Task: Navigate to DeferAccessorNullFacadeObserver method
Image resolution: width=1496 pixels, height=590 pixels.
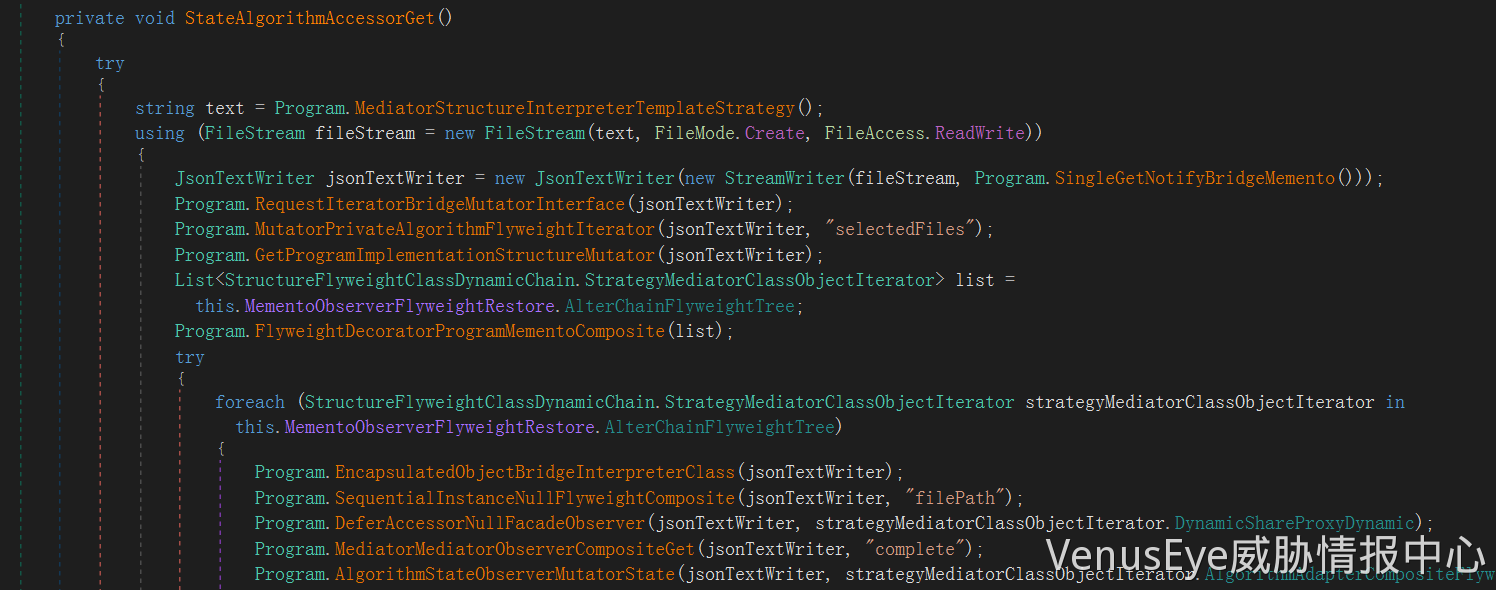Action: (x=490, y=523)
